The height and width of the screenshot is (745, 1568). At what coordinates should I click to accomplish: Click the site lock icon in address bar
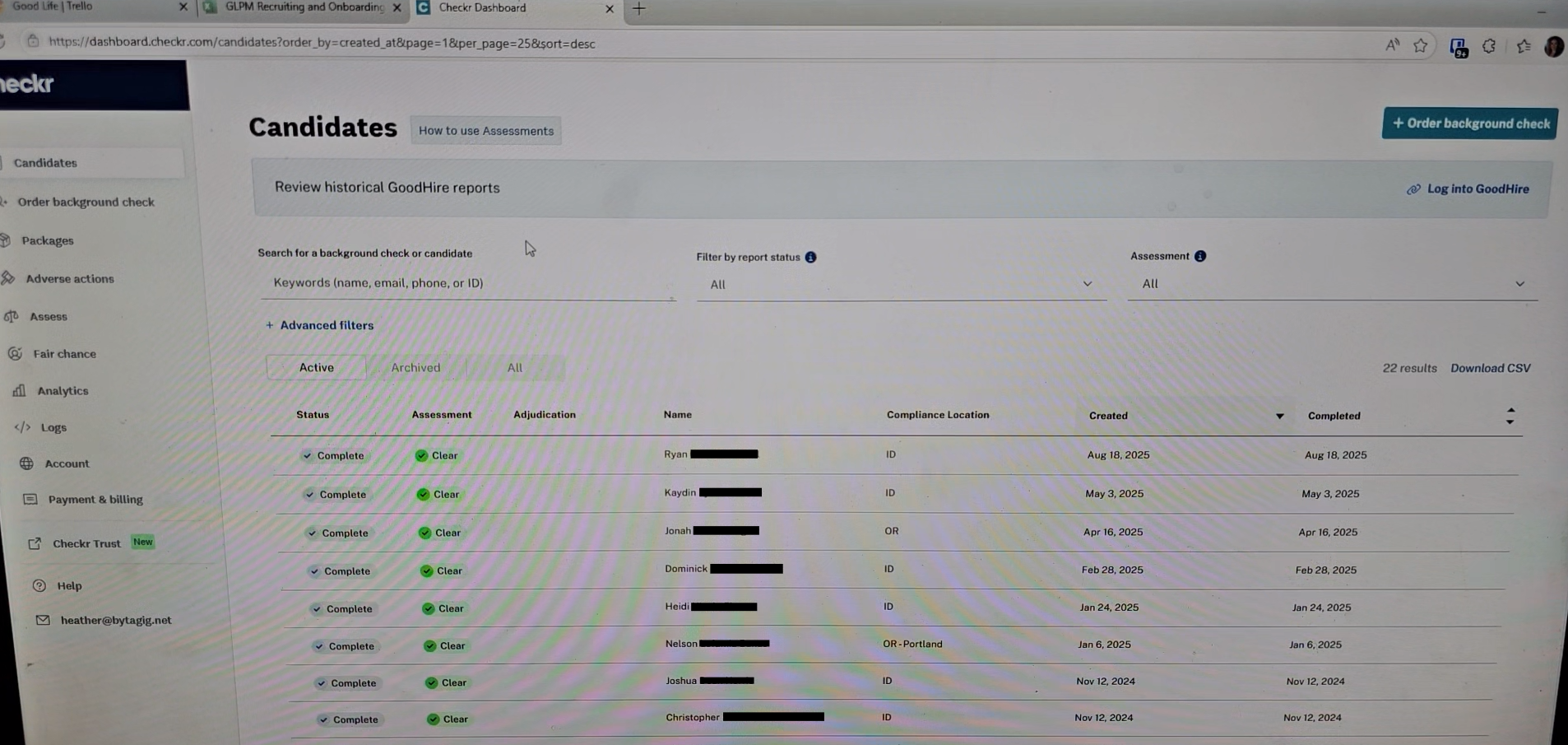pos(32,40)
